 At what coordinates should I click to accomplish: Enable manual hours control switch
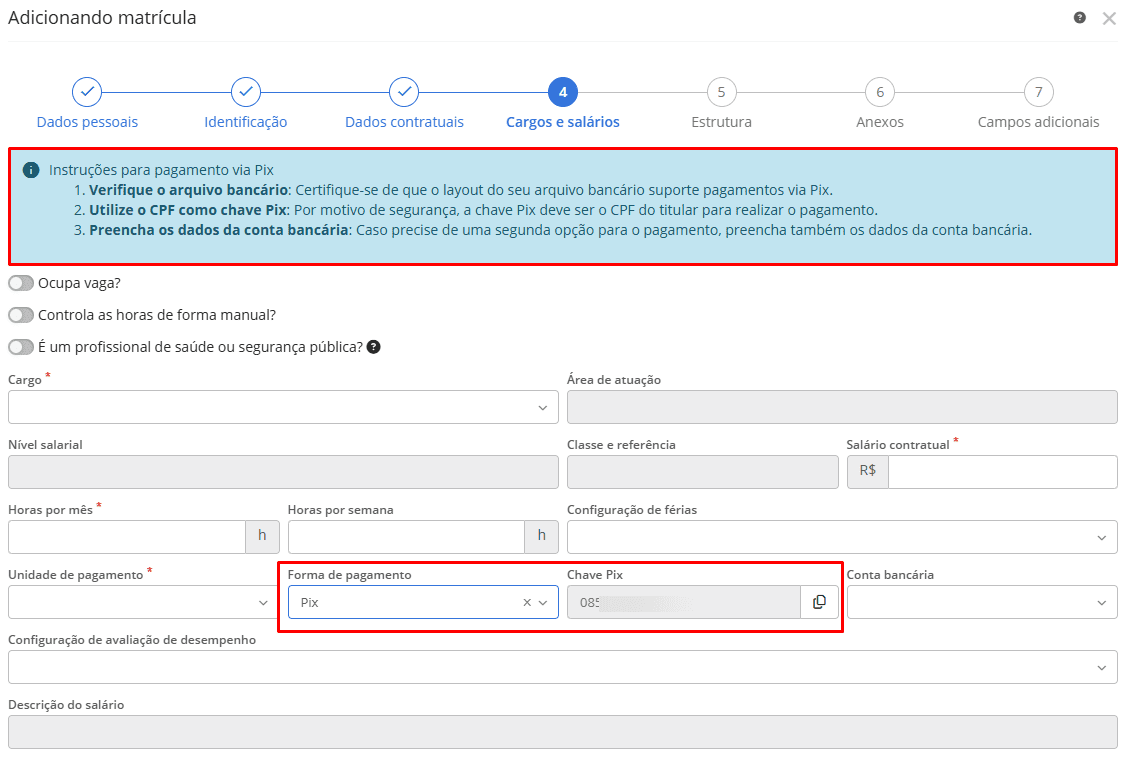click(x=21, y=315)
